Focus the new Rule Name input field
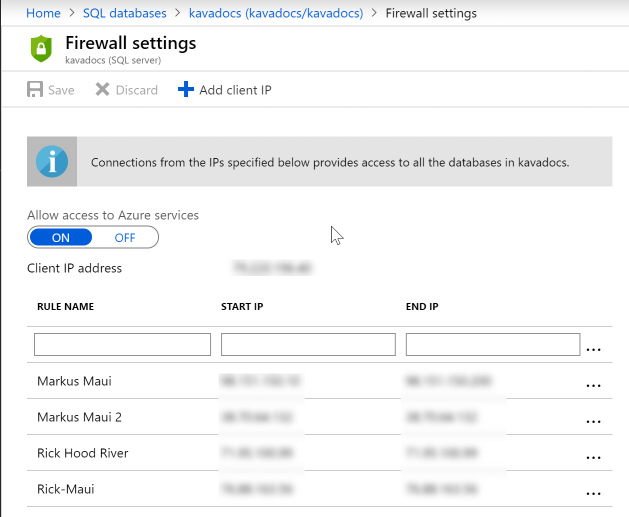 click(x=122, y=344)
